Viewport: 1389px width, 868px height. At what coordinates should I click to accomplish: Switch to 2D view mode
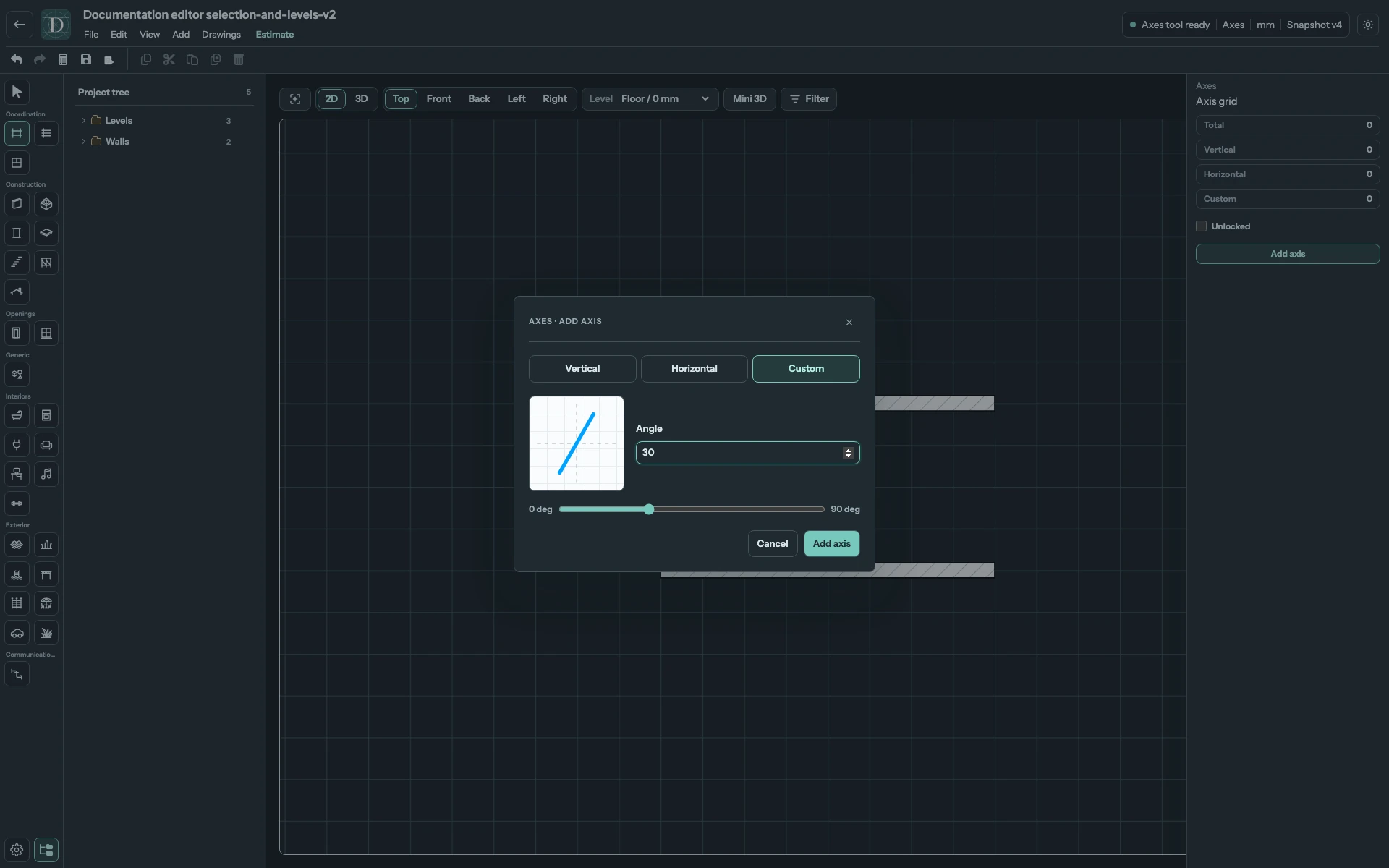click(331, 99)
